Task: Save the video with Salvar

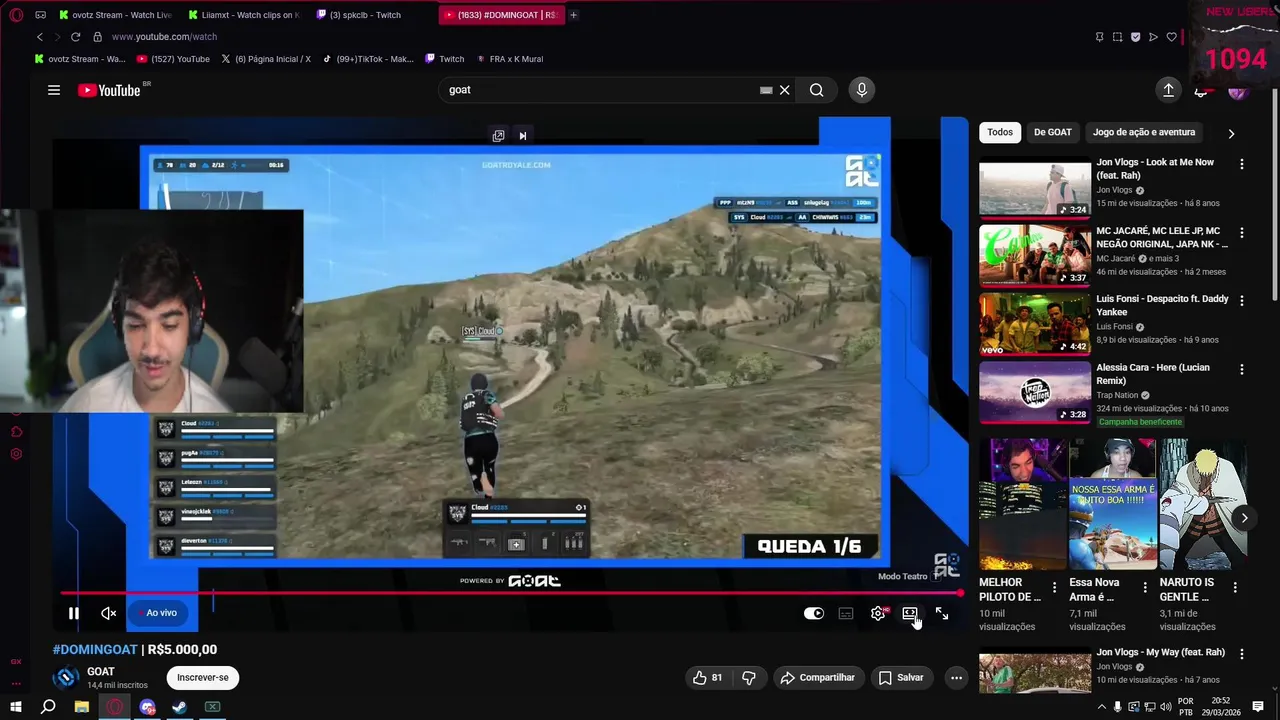Action: click(902, 677)
